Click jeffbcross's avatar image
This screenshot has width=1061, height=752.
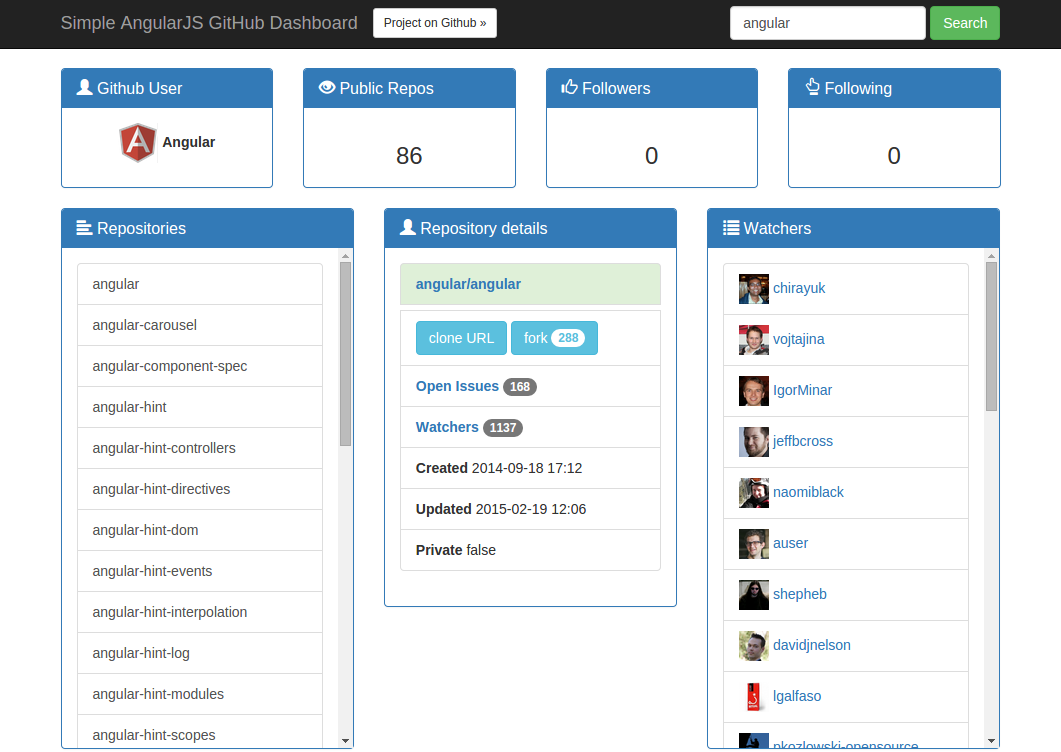point(754,442)
